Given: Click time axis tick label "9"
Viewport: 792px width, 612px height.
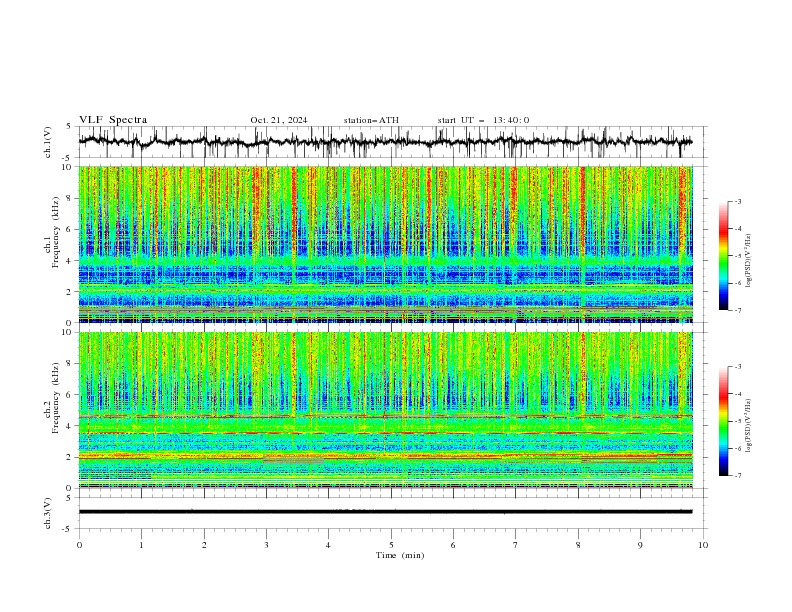Looking at the screenshot, I should [640, 545].
